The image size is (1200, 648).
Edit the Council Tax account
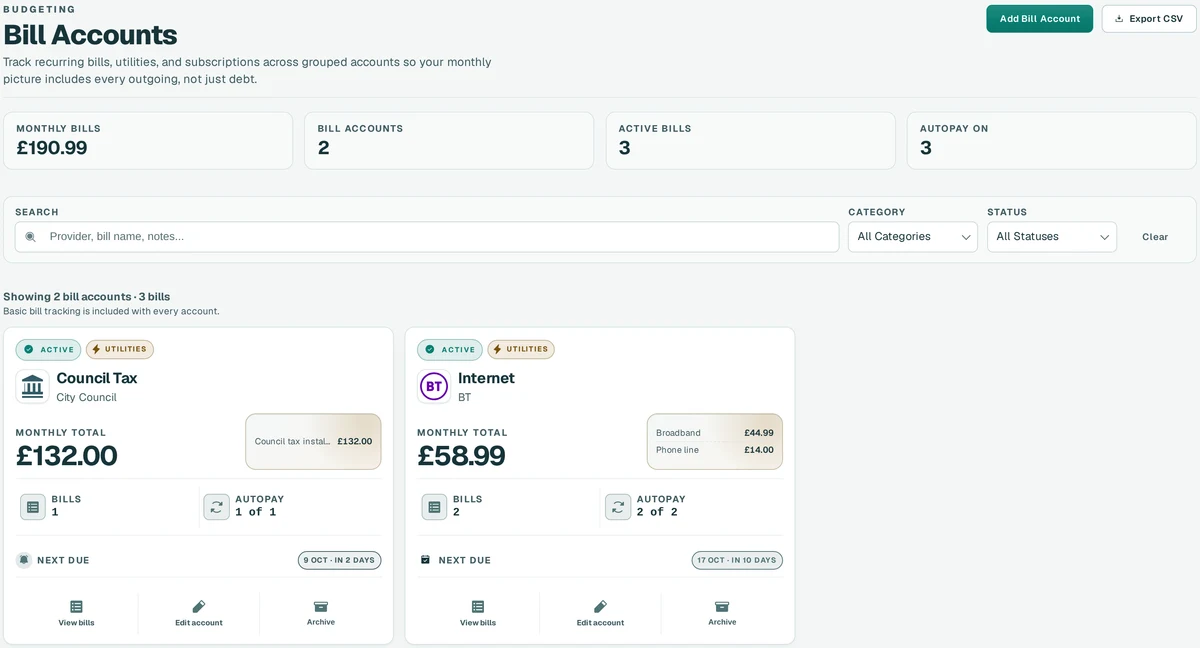click(199, 613)
